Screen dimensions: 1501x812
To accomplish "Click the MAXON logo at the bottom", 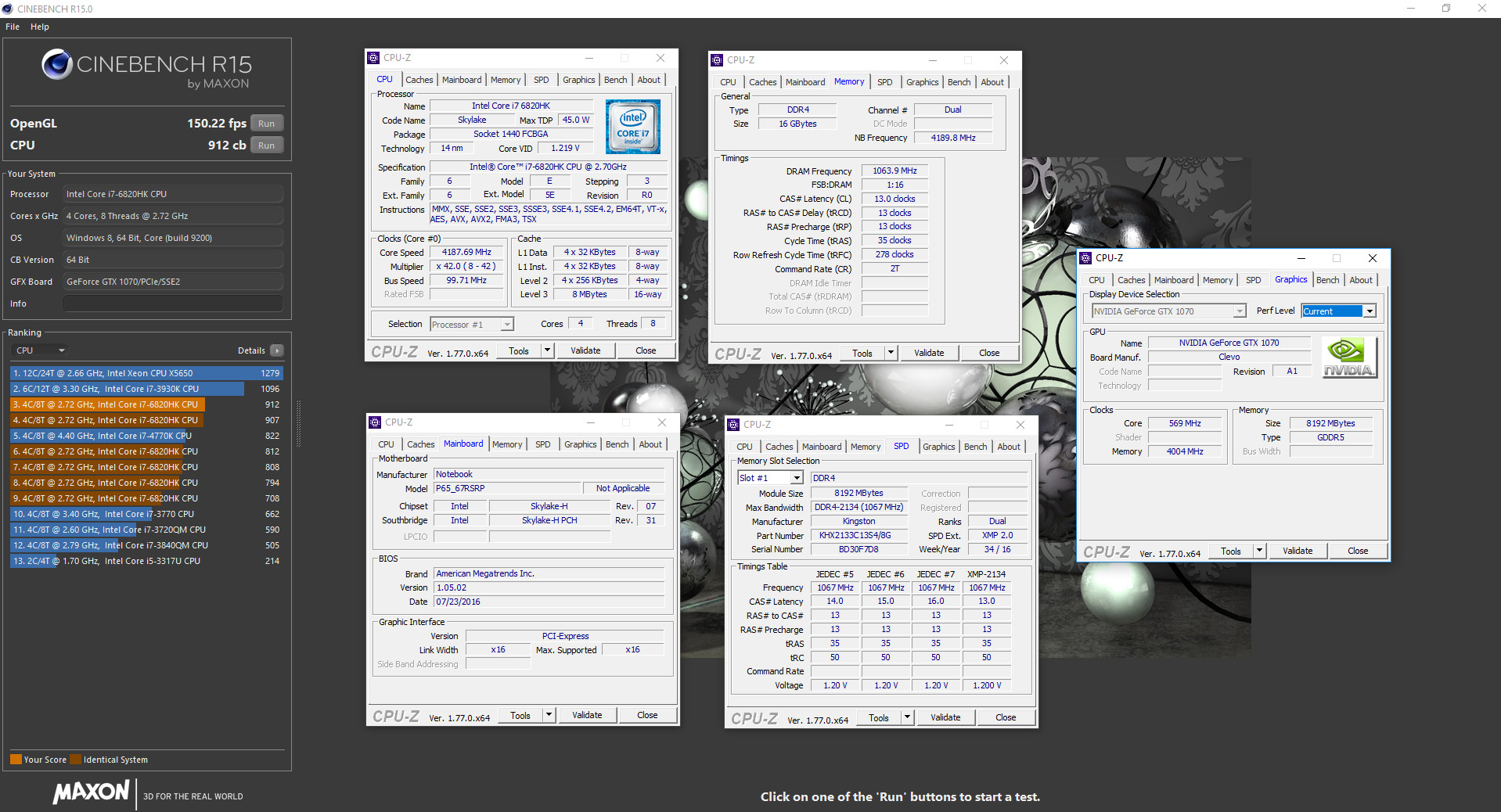I will pos(91,792).
